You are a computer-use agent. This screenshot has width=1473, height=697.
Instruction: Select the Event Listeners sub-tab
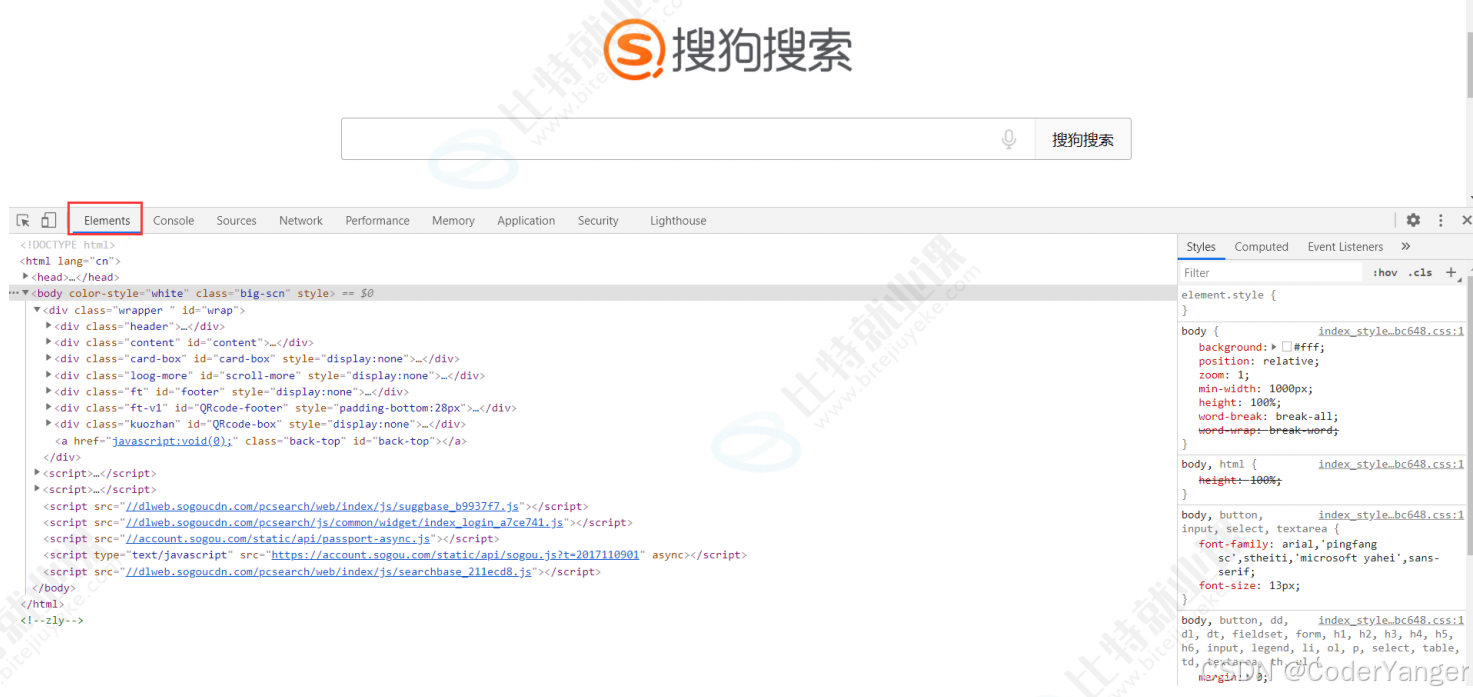coord(1345,247)
